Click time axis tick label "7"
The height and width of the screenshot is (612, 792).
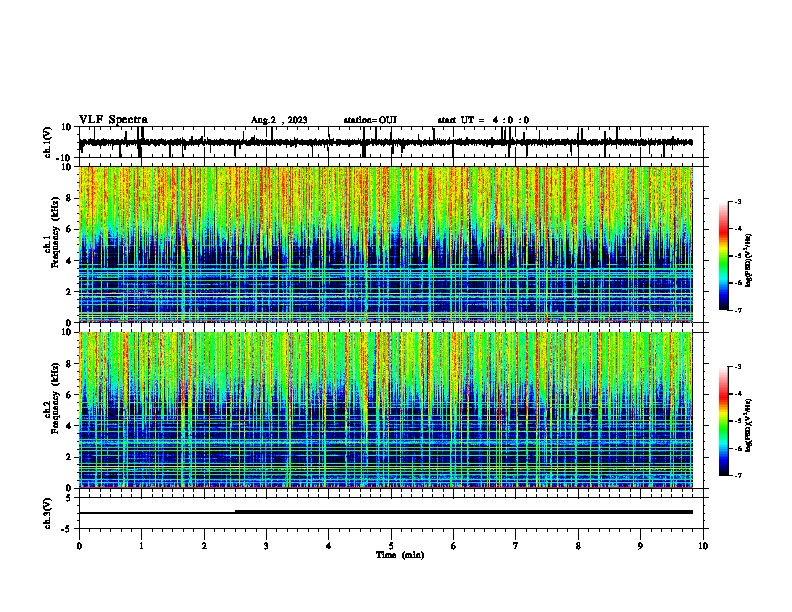(x=516, y=546)
